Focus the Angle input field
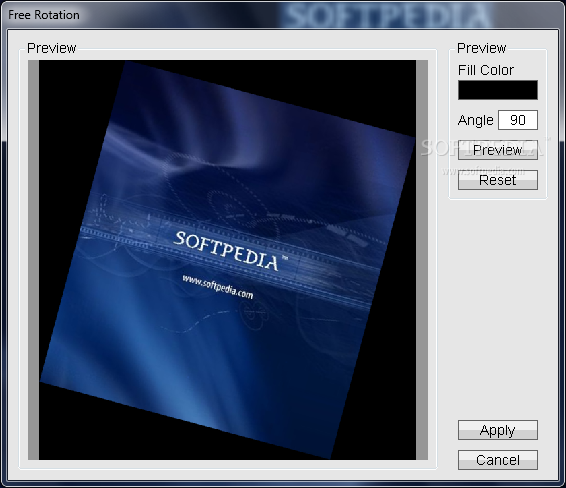This screenshot has height=488, width=566. tap(518, 120)
